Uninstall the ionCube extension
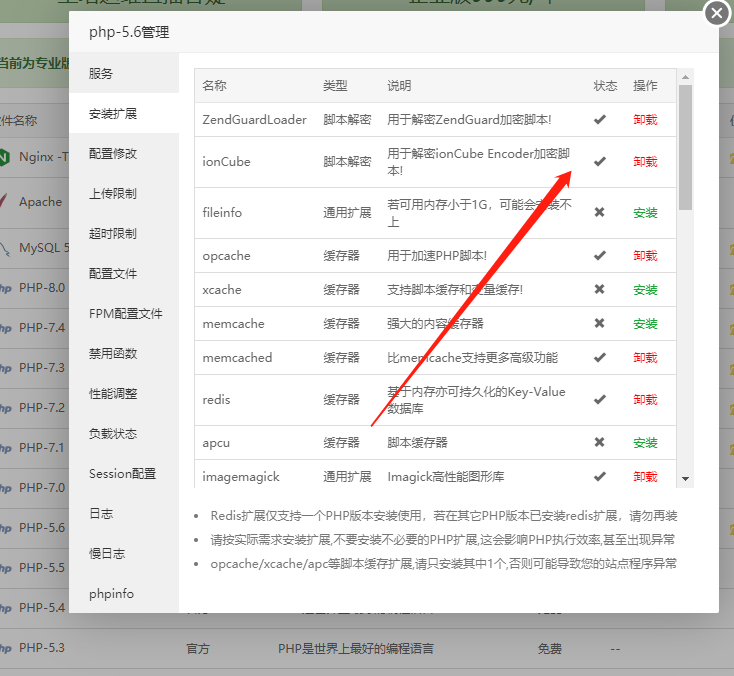The width and height of the screenshot is (734, 676). [645, 162]
